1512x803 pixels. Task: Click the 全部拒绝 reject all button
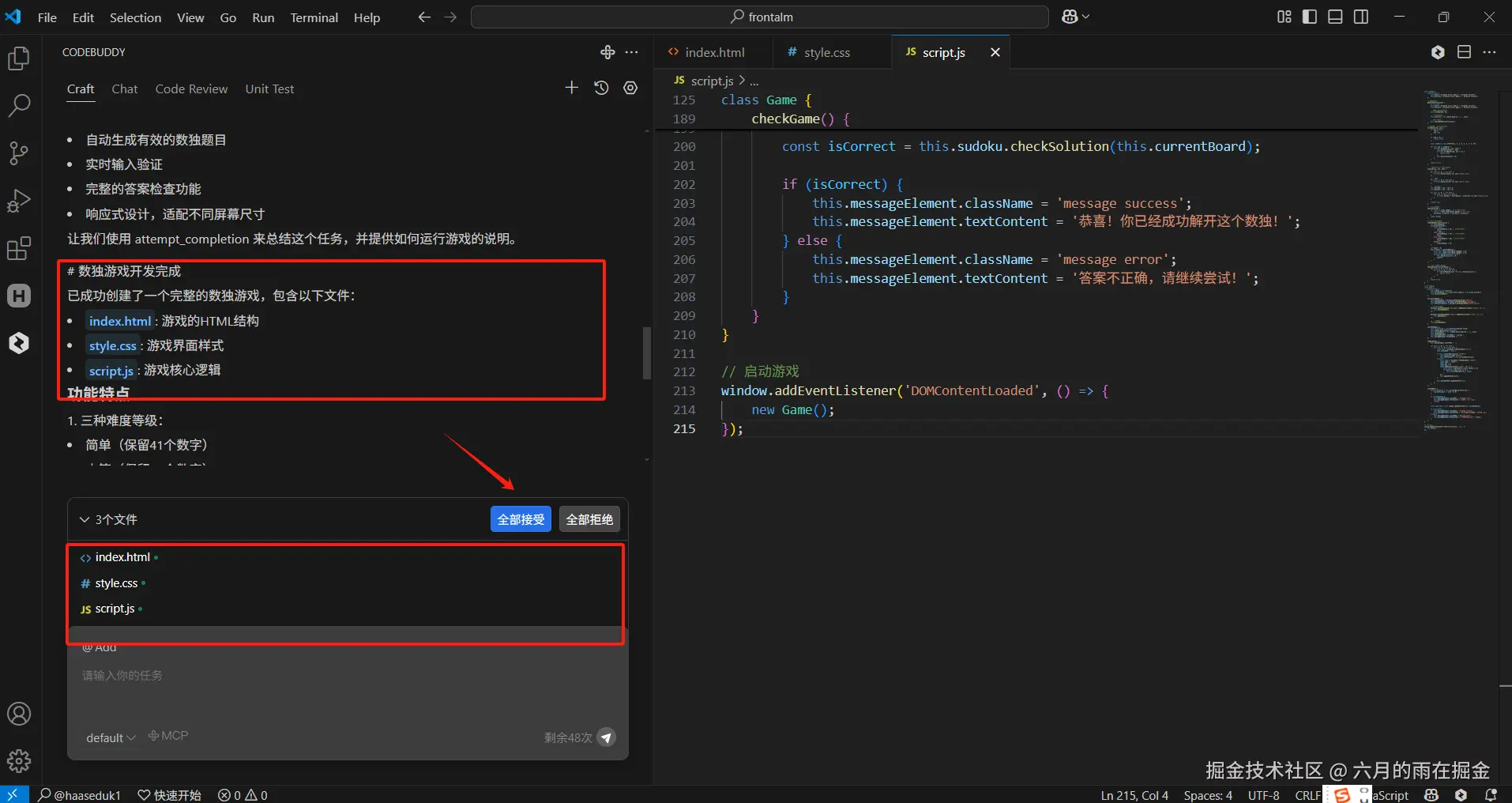(589, 519)
